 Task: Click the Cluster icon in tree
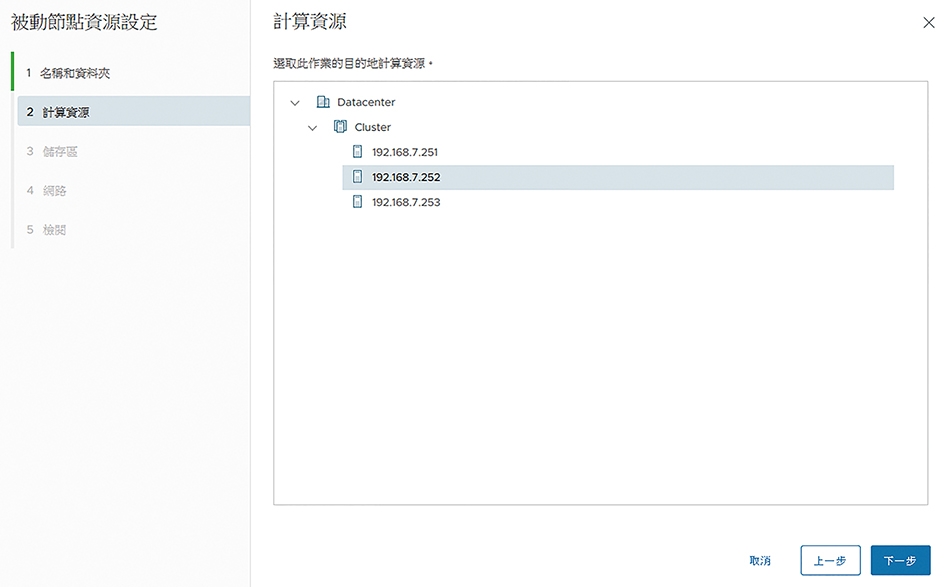pos(341,127)
